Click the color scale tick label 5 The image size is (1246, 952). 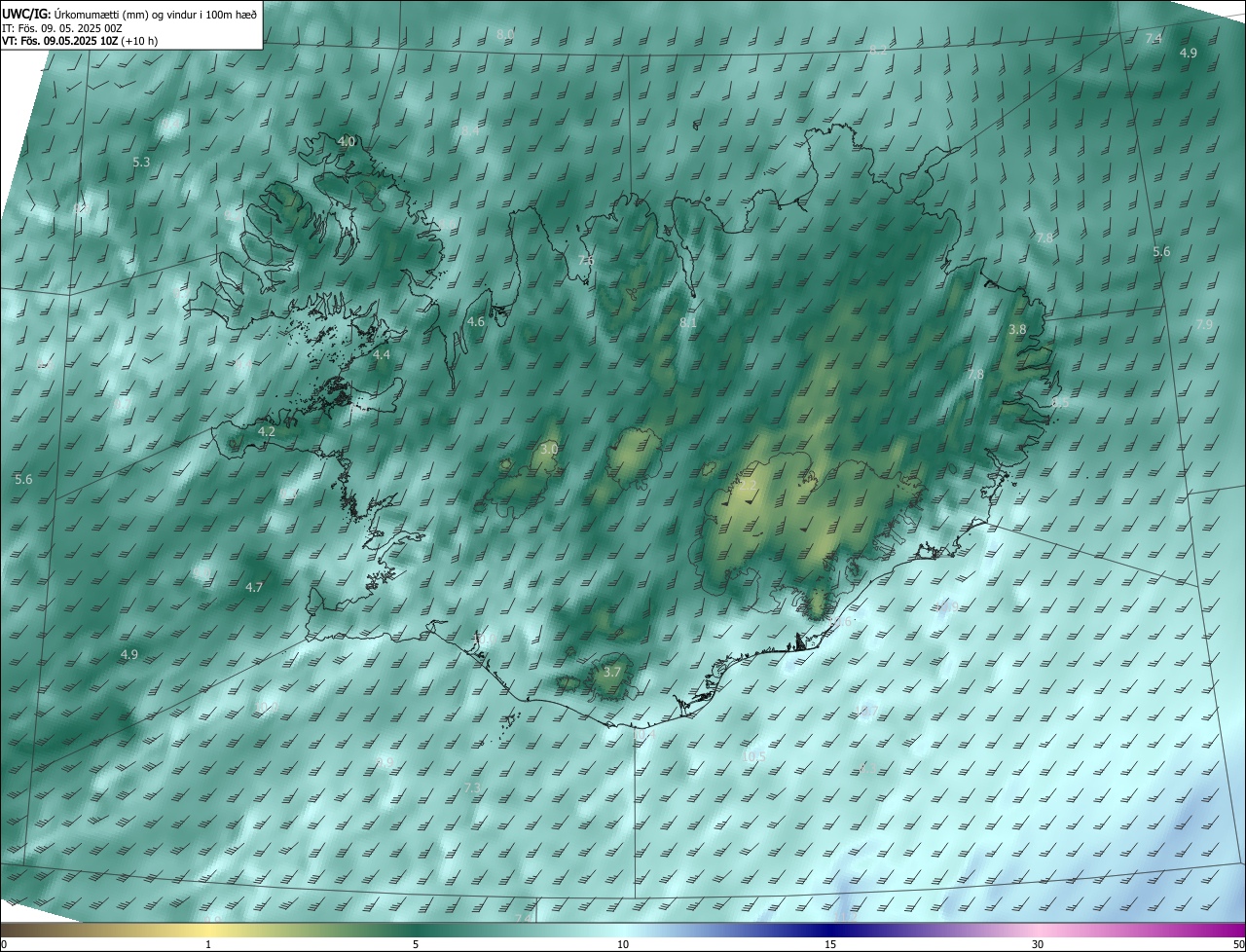coord(416,944)
